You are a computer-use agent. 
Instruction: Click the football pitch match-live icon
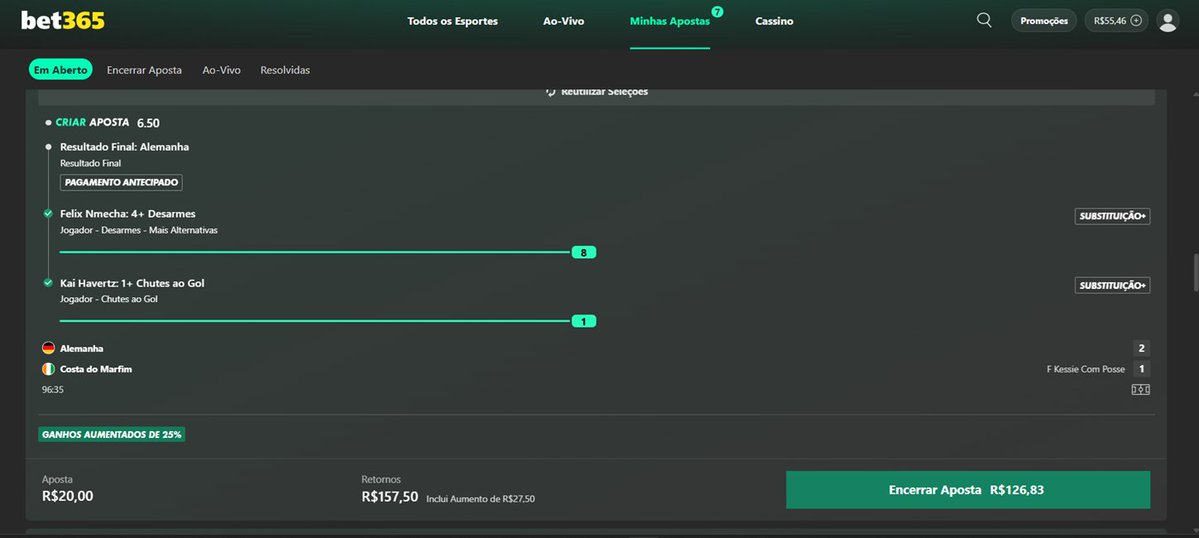1140,390
